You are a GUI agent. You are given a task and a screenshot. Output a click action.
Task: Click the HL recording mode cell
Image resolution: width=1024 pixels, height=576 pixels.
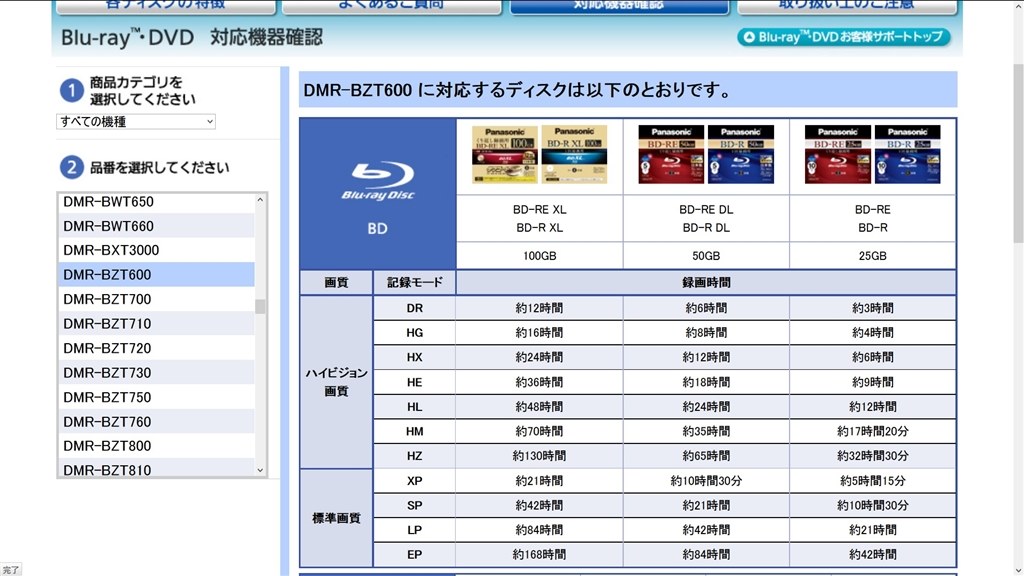click(415, 407)
